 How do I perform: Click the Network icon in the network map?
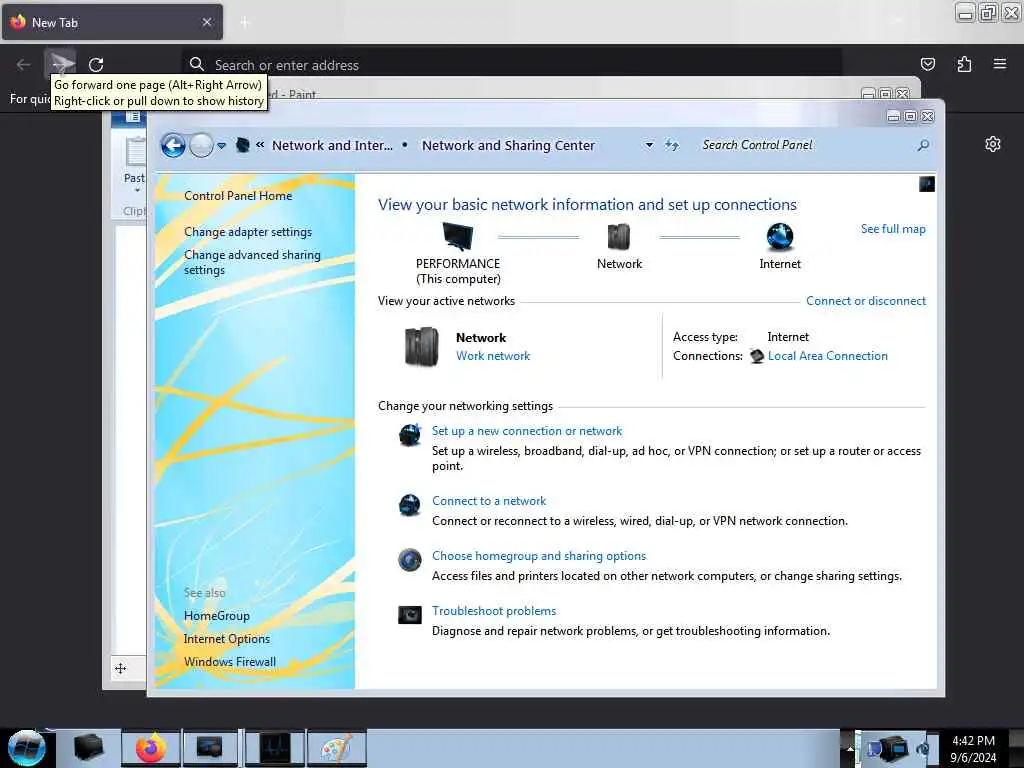(x=618, y=236)
